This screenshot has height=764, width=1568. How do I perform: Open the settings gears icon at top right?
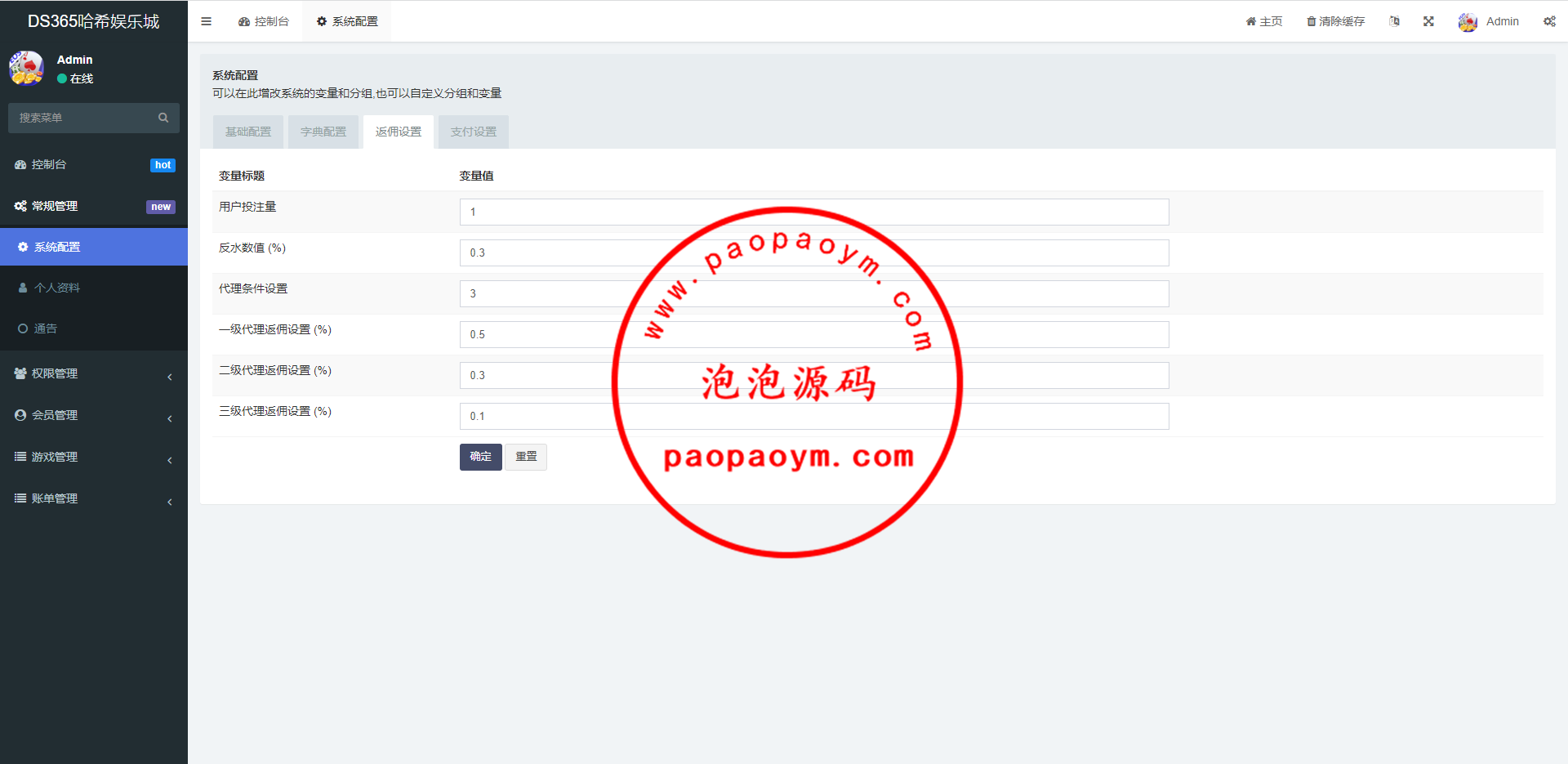click(x=1549, y=21)
